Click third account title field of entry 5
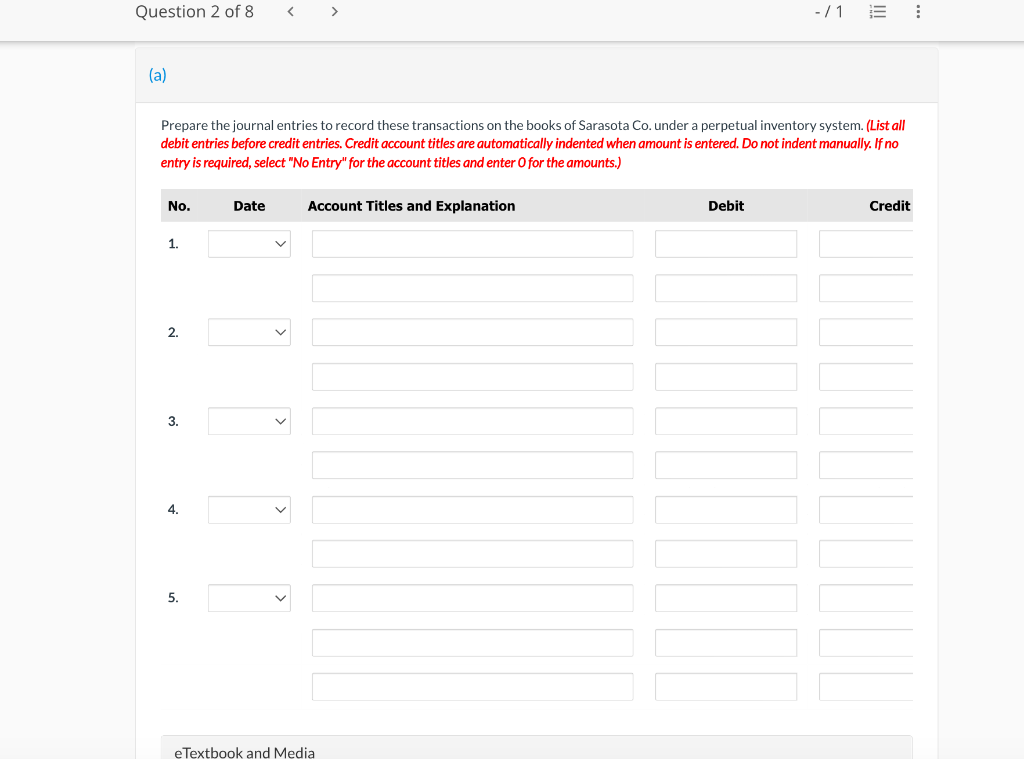The height and width of the screenshot is (759, 1024). (473, 687)
